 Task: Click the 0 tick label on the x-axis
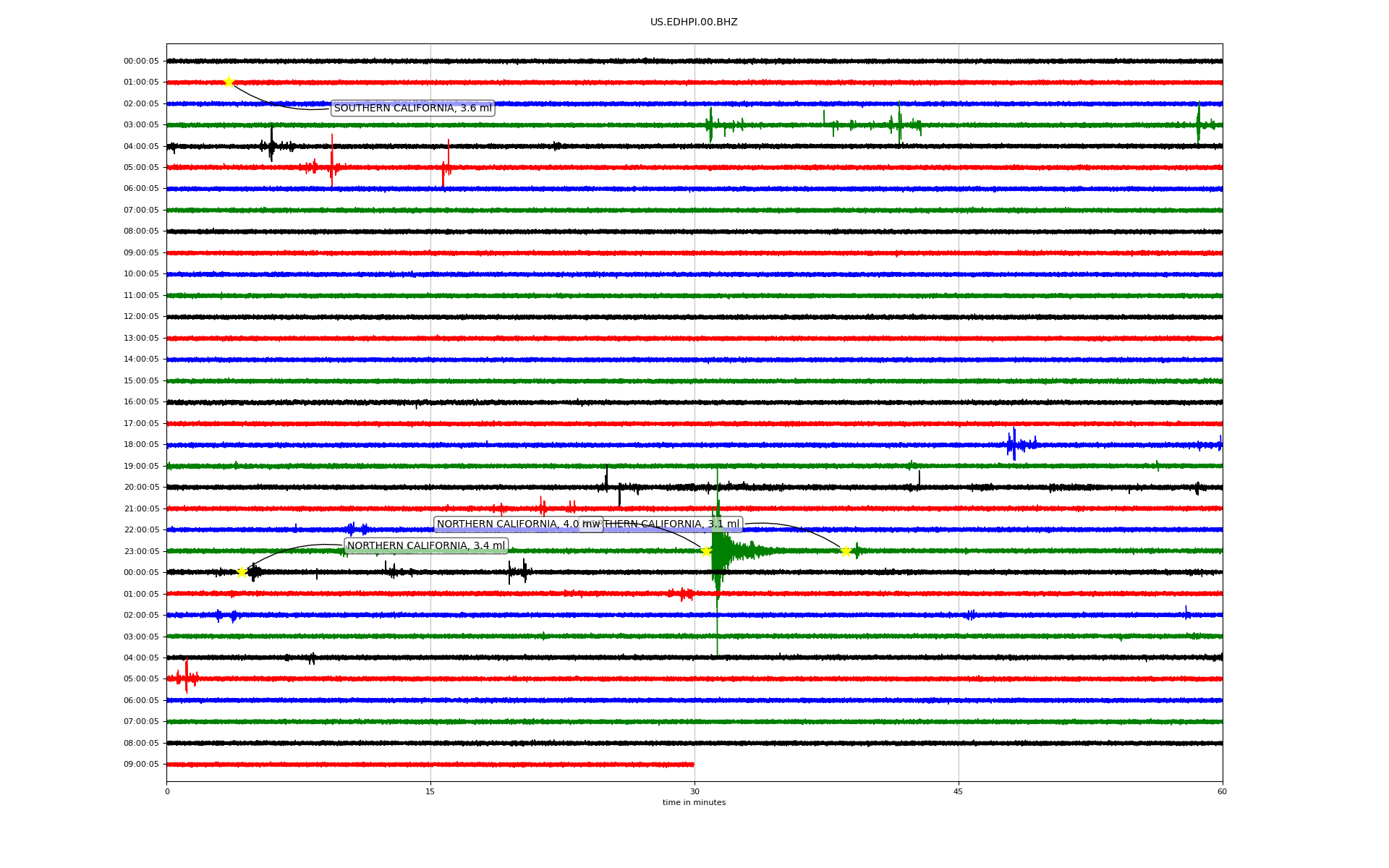click(167, 791)
